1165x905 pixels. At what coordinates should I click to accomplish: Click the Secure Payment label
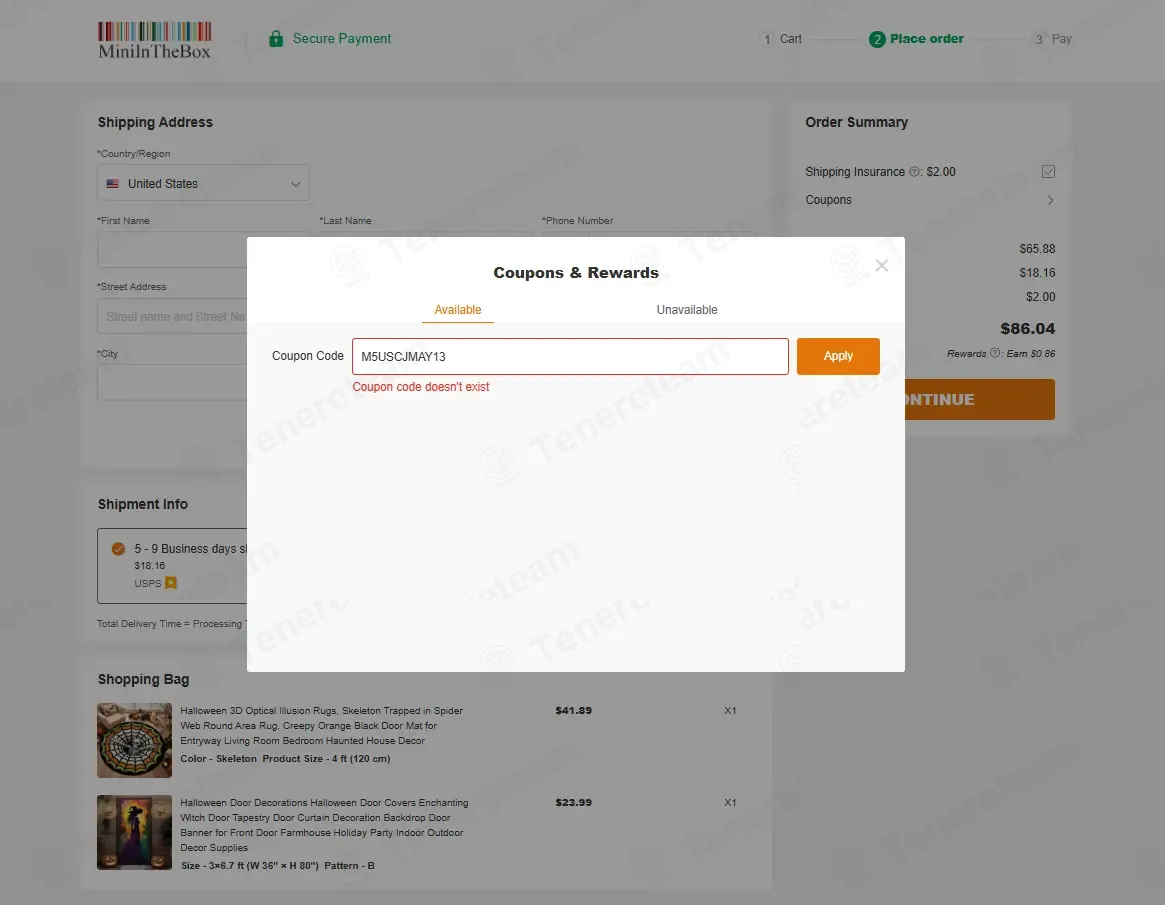[342, 39]
